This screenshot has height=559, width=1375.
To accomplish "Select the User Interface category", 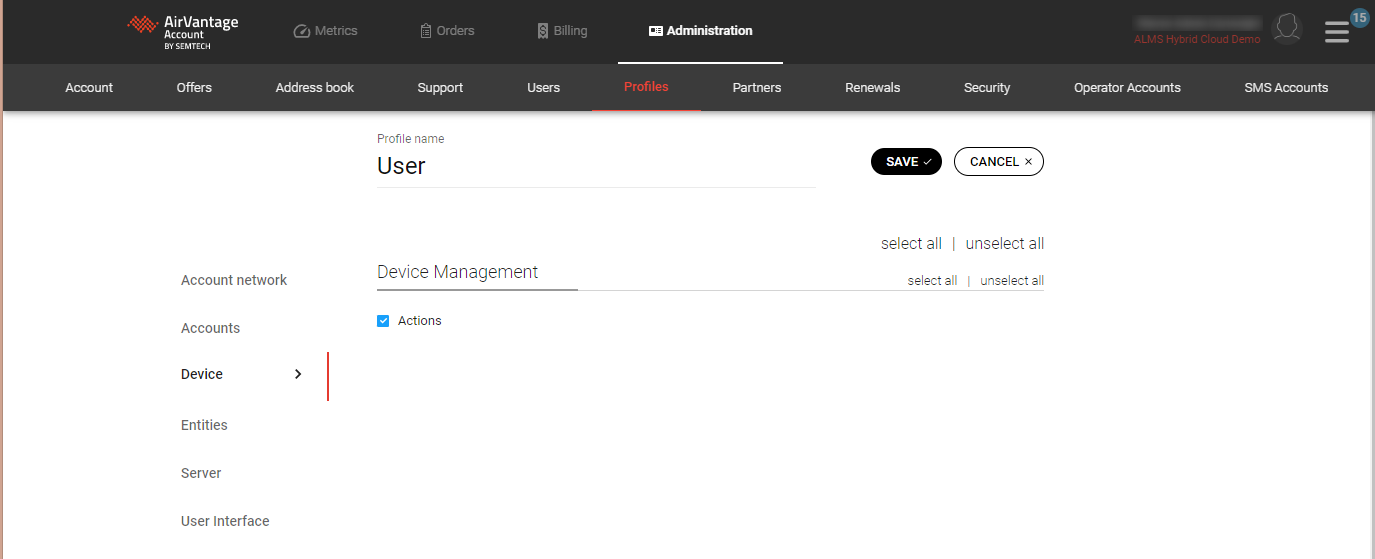I will click(x=225, y=521).
